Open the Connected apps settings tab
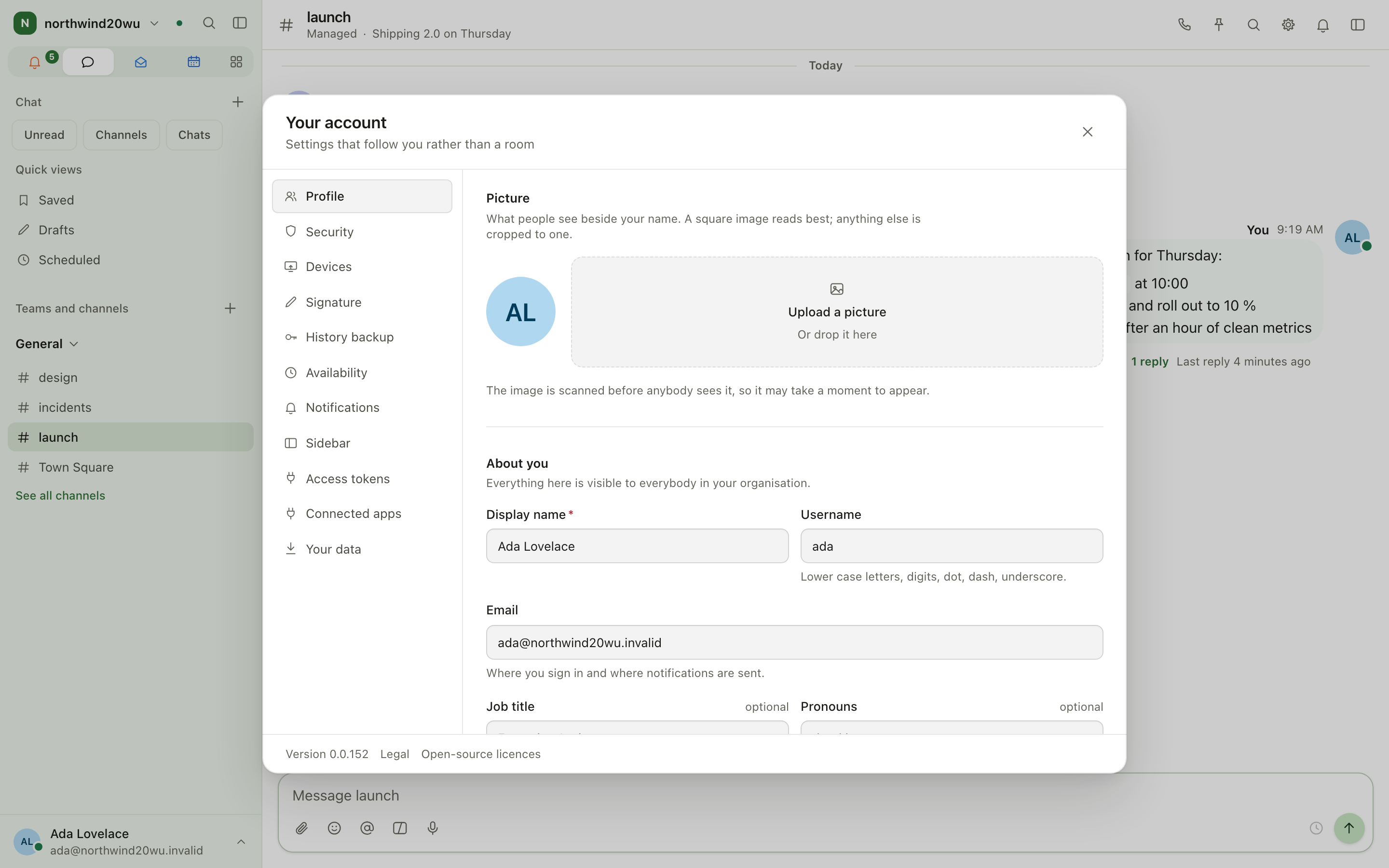 click(362, 514)
